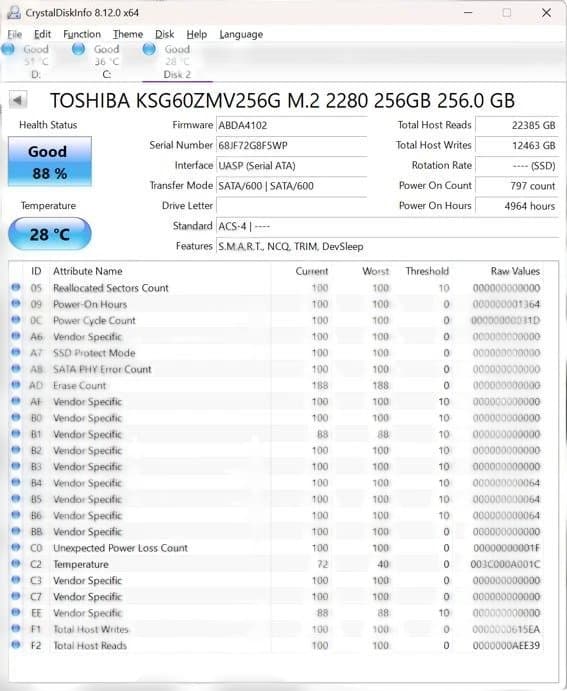Click status icon of attribute B1 row
Viewport: 567px width, 691px height.
pyautogui.click(x=16, y=434)
